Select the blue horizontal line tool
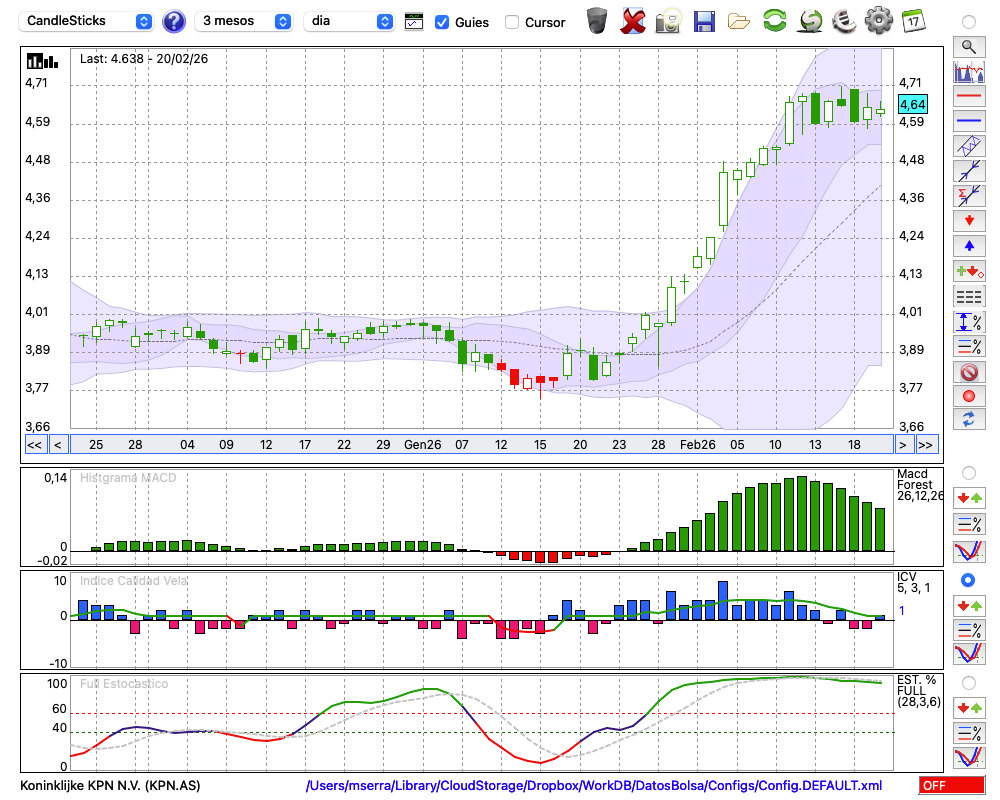Viewport: 1000px width, 800px height. (x=968, y=121)
